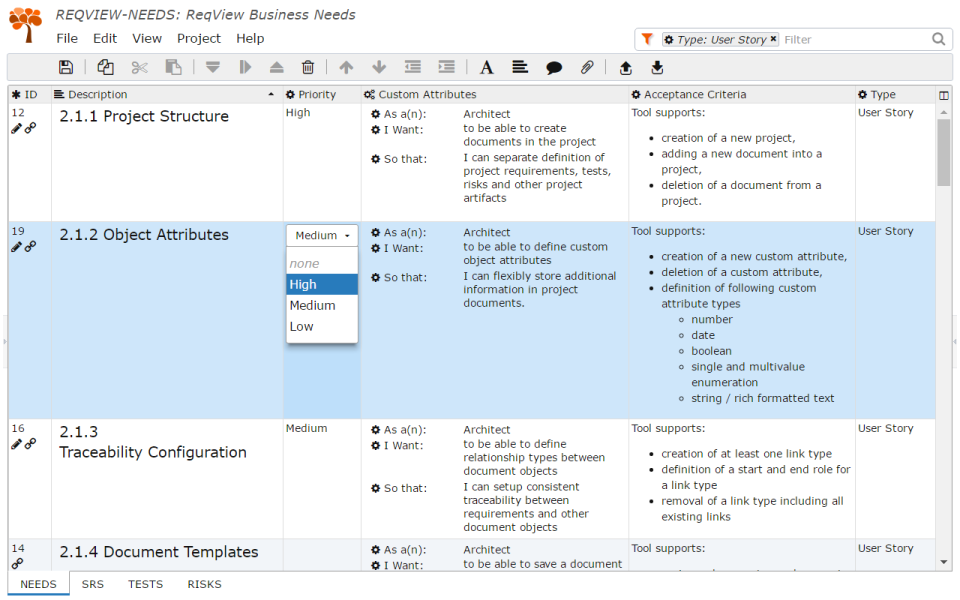Viewport: 960px width, 600px height.
Task: Choose 'High' in priority list
Action: click(x=322, y=285)
